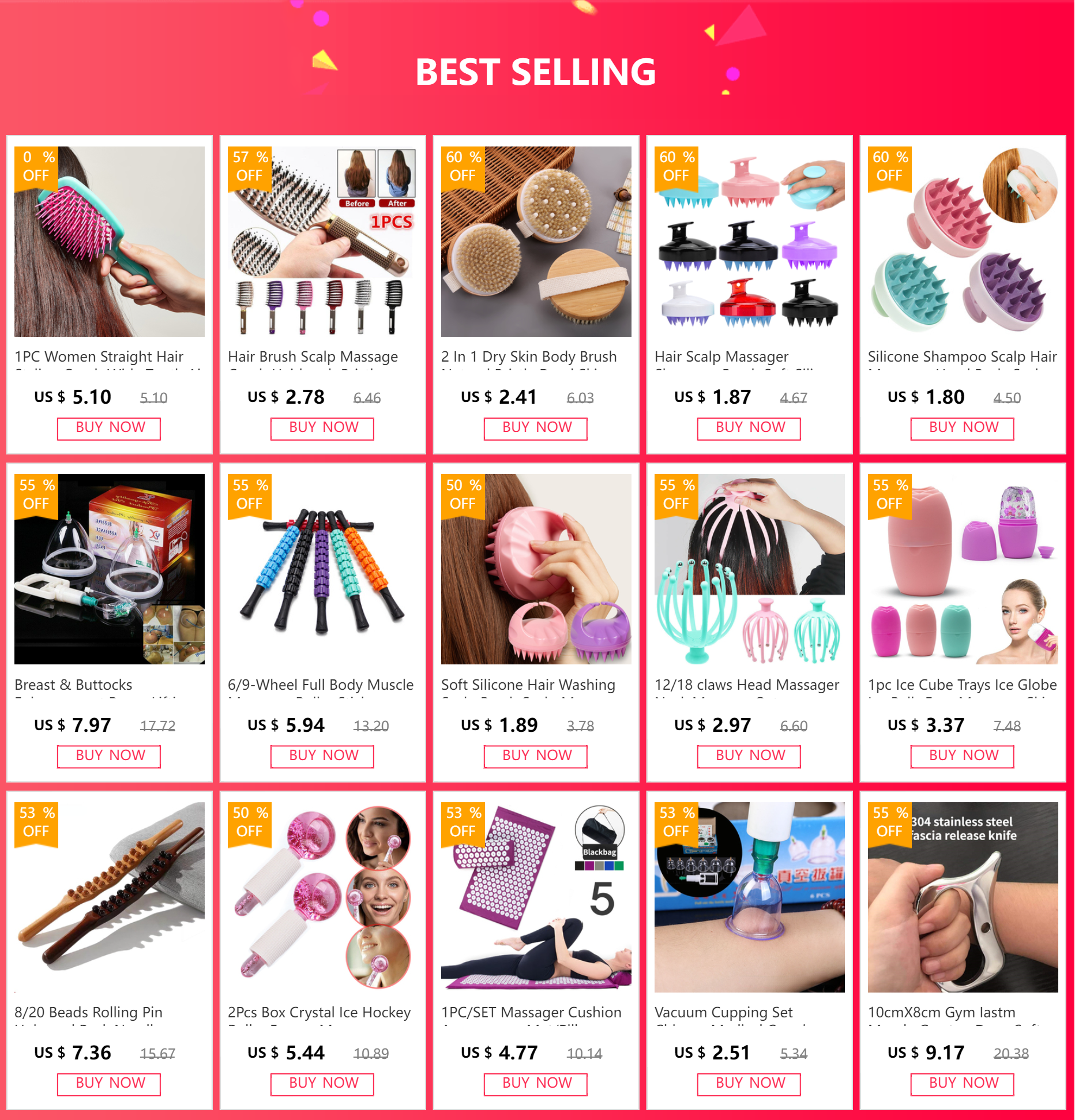The height and width of the screenshot is (1120, 1075).
Task: Click BUY NOW under Vacuum Cupping Set
Action: point(749,1084)
